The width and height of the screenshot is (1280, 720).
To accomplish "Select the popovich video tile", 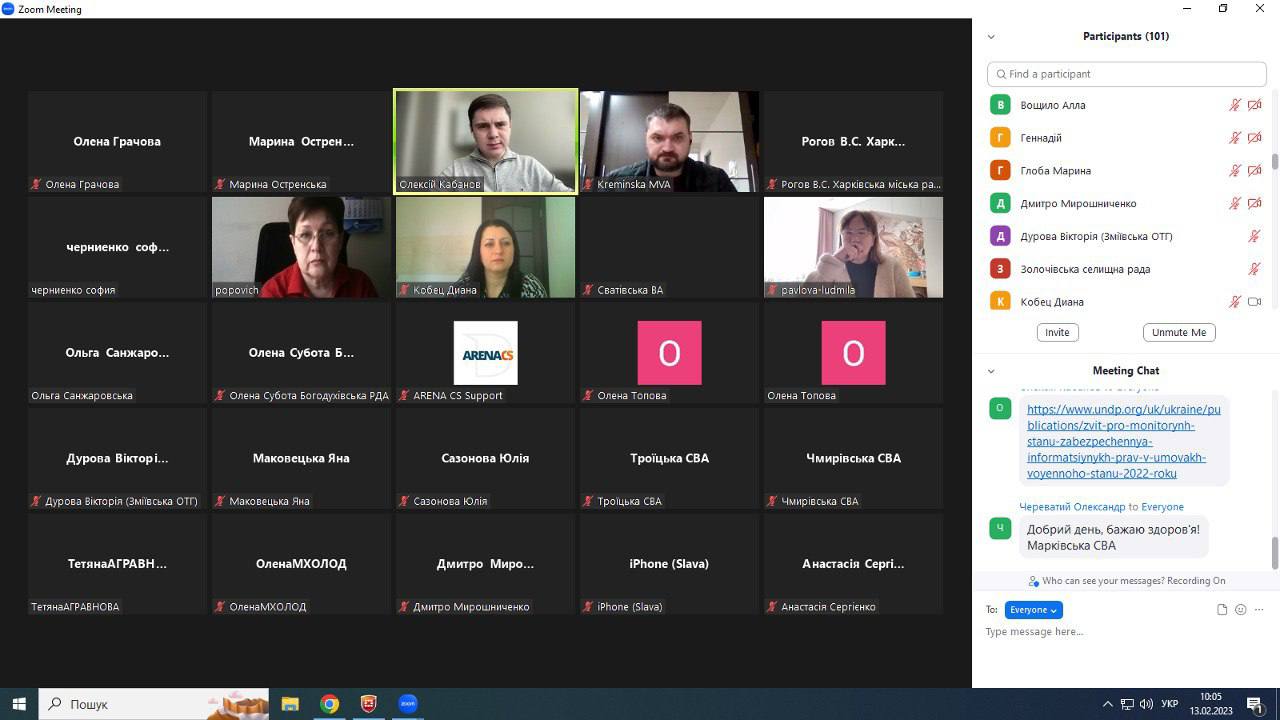I will coord(301,247).
